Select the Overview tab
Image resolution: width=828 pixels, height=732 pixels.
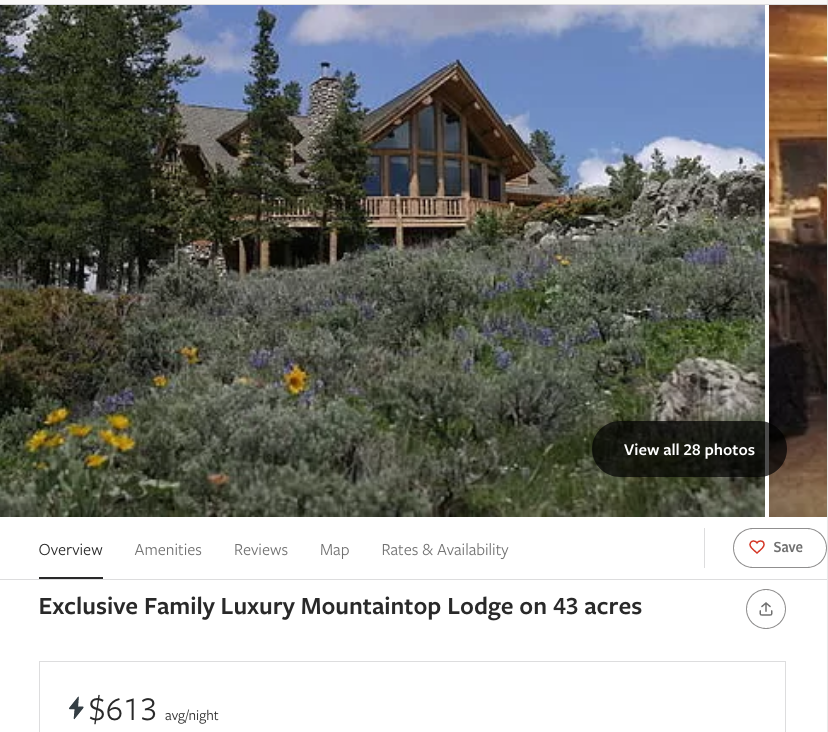tap(70, 550)
